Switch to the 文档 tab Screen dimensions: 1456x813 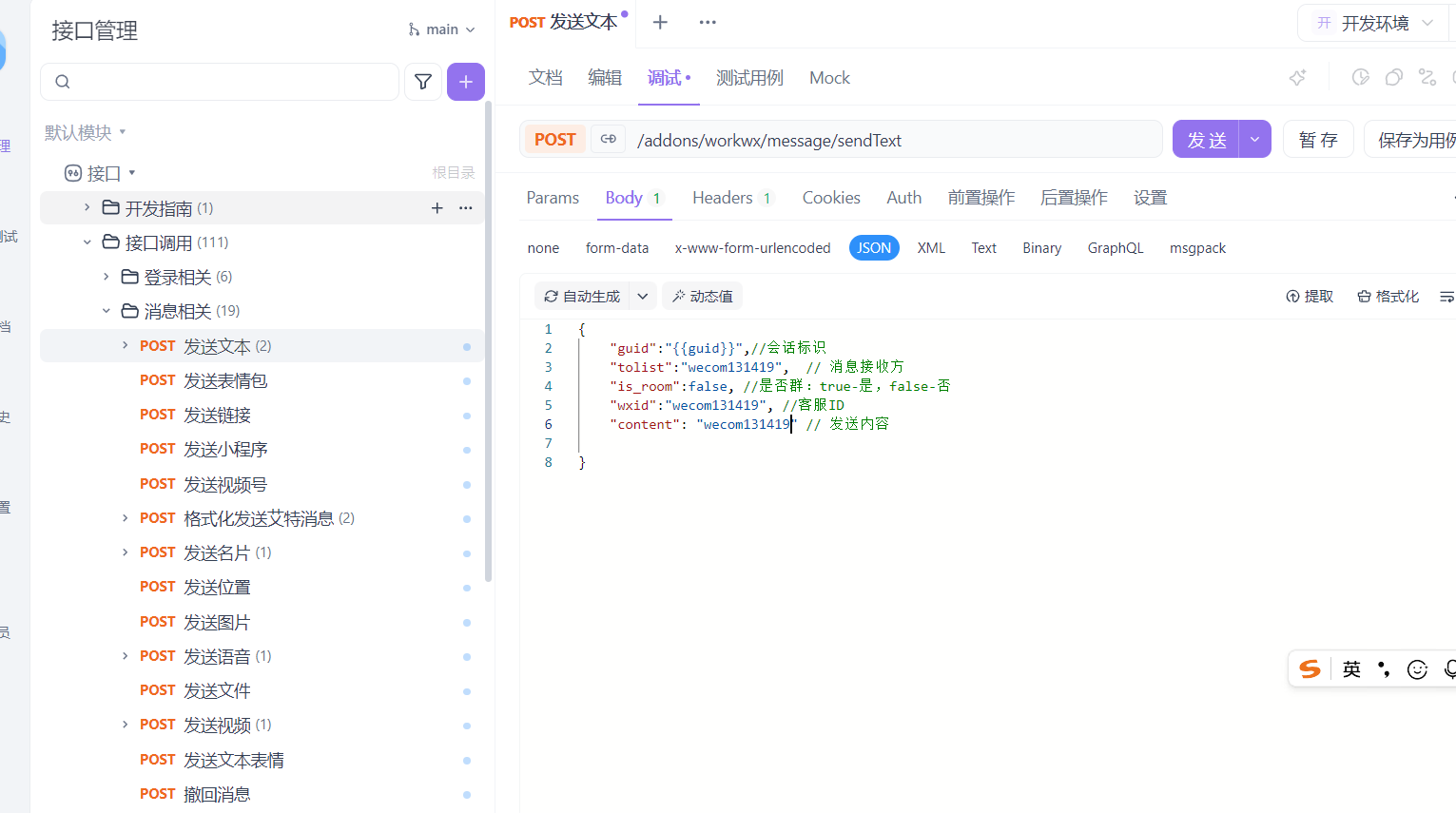click(x=546, y=78)
